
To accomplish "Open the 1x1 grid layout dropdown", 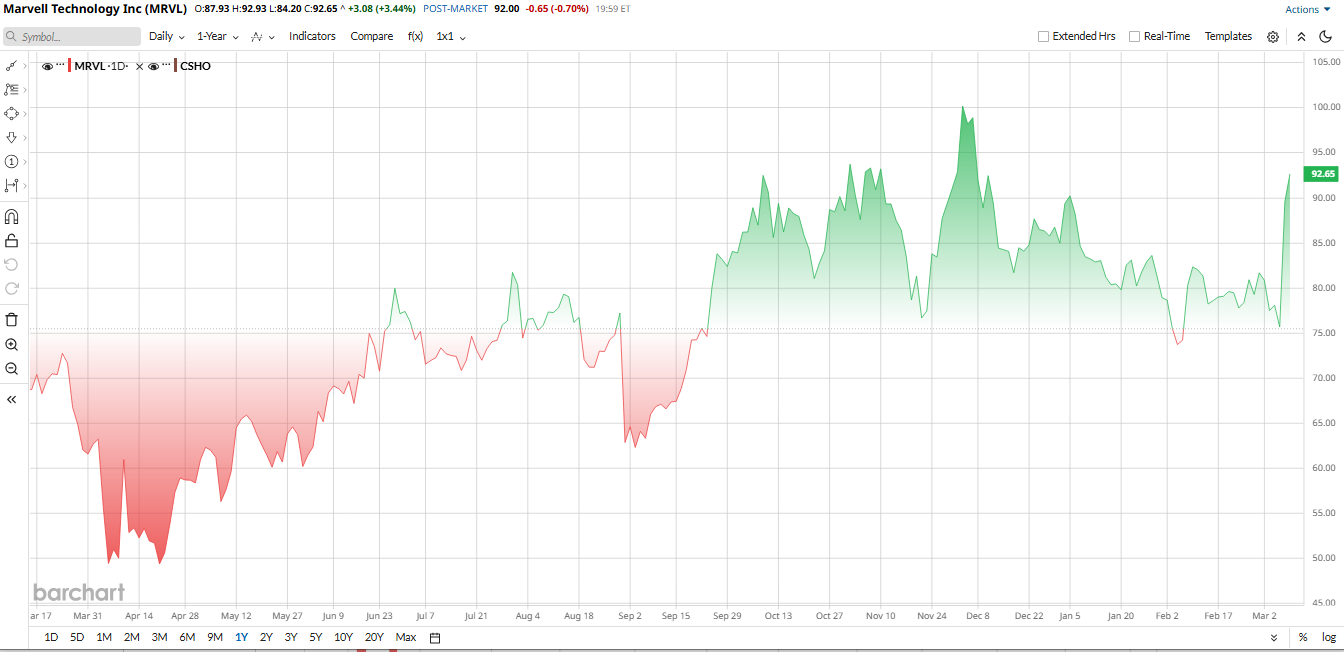I will (x=451, y=36).
